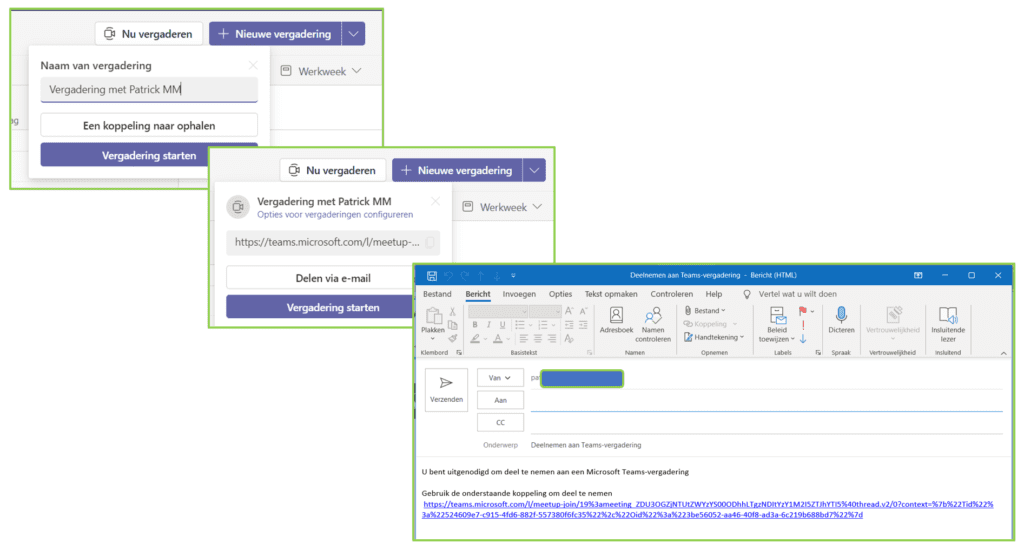Image resolution: width=1024 pixels, height=556 pixels.
Task: Decrease font size with smaller A icon
Action: tap(583, 312)
